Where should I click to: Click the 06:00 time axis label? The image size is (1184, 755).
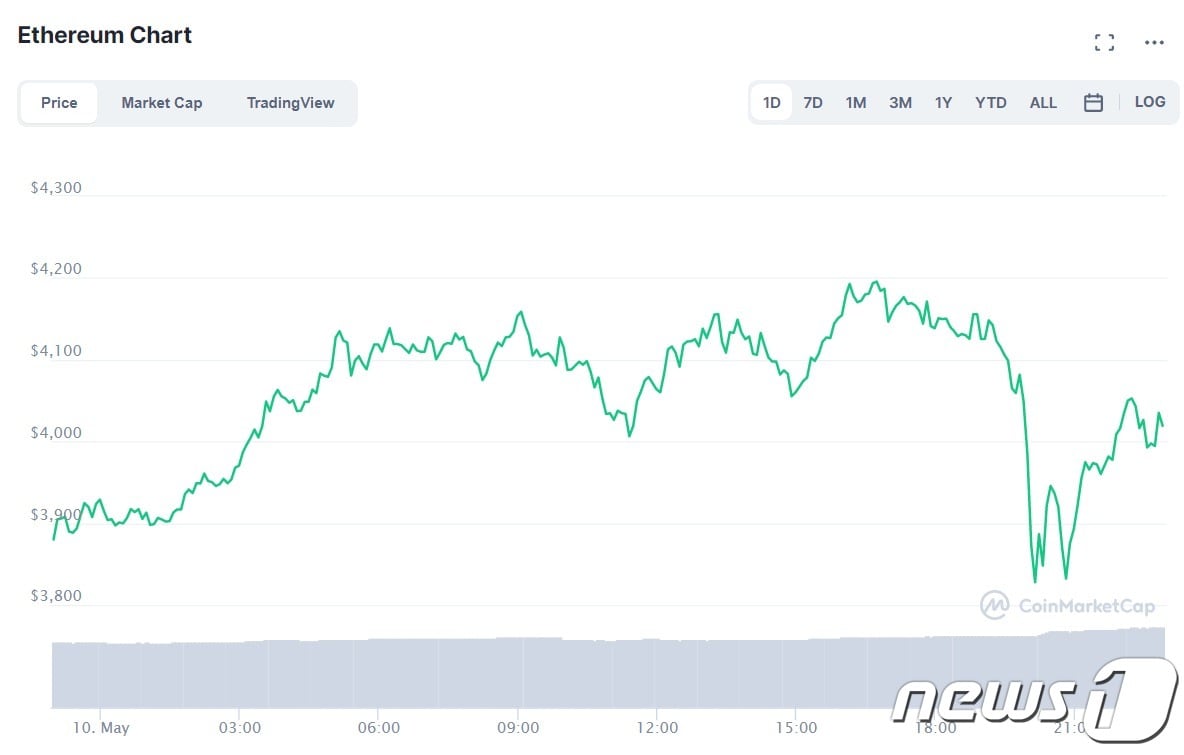pyautogui.click(x=379, y=727)
